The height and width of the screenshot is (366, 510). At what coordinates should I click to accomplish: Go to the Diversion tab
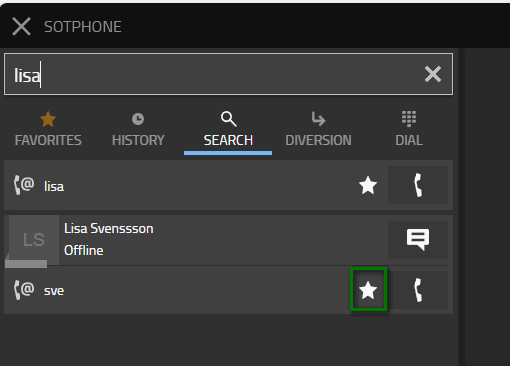pos(318,129)
